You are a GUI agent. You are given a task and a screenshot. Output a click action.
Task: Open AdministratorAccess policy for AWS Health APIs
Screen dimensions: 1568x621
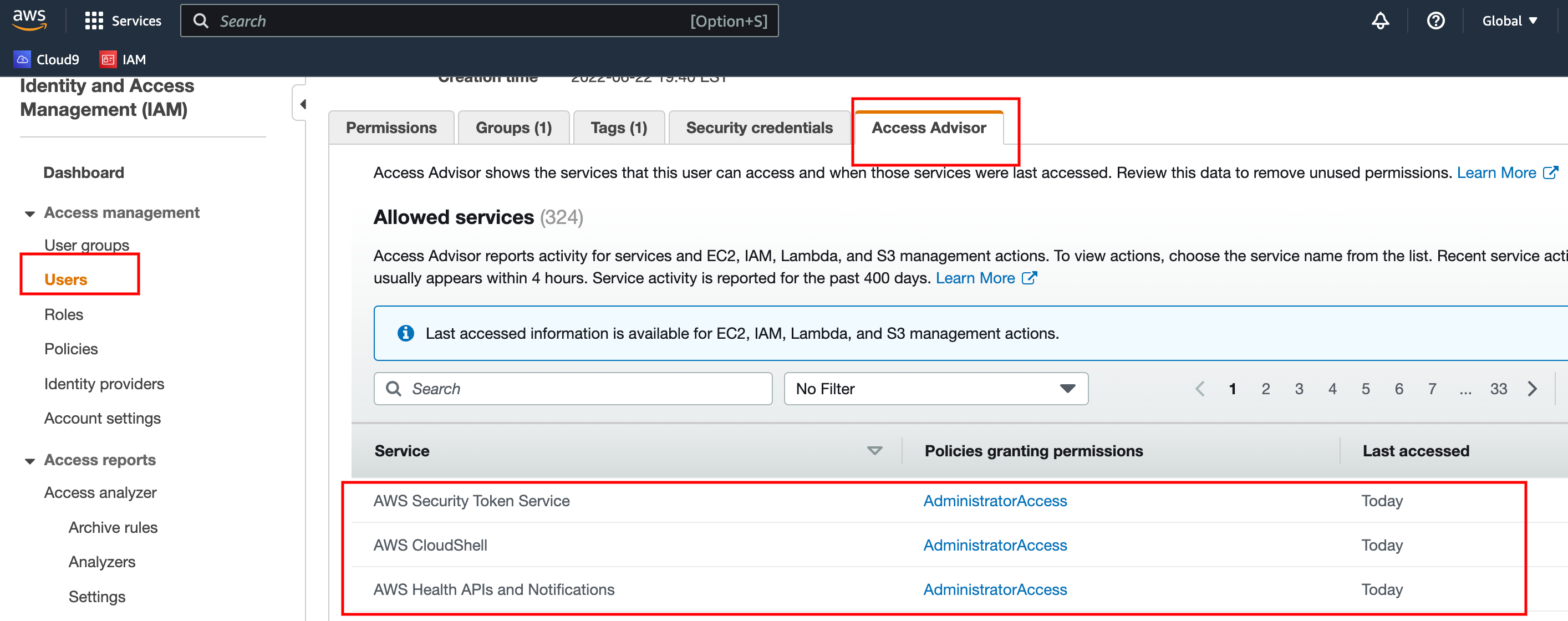[x=995, y=589]
